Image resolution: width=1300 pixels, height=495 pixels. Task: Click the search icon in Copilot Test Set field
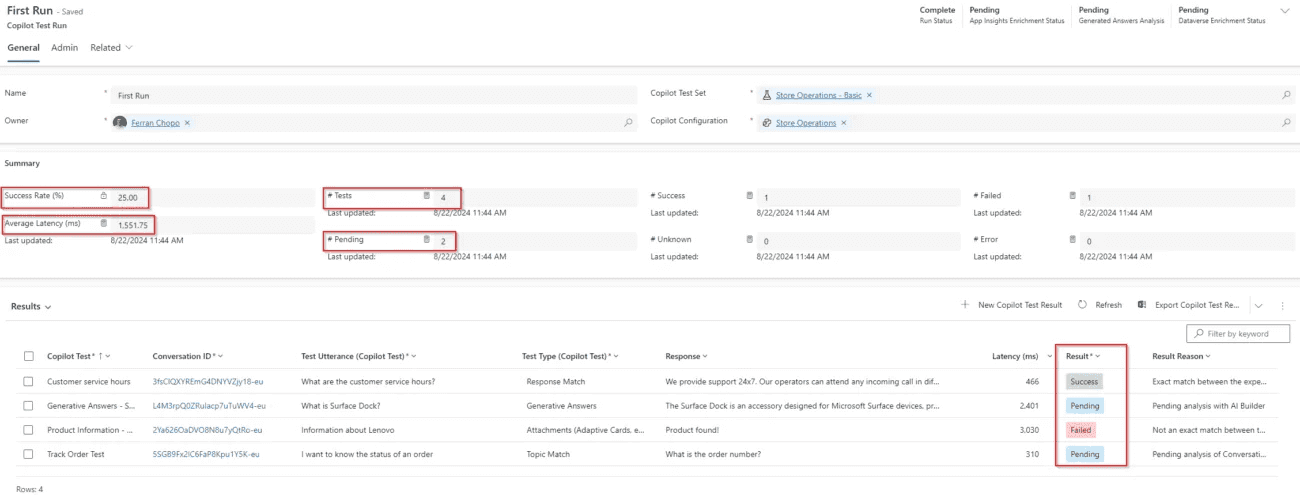coord(1286,95)
